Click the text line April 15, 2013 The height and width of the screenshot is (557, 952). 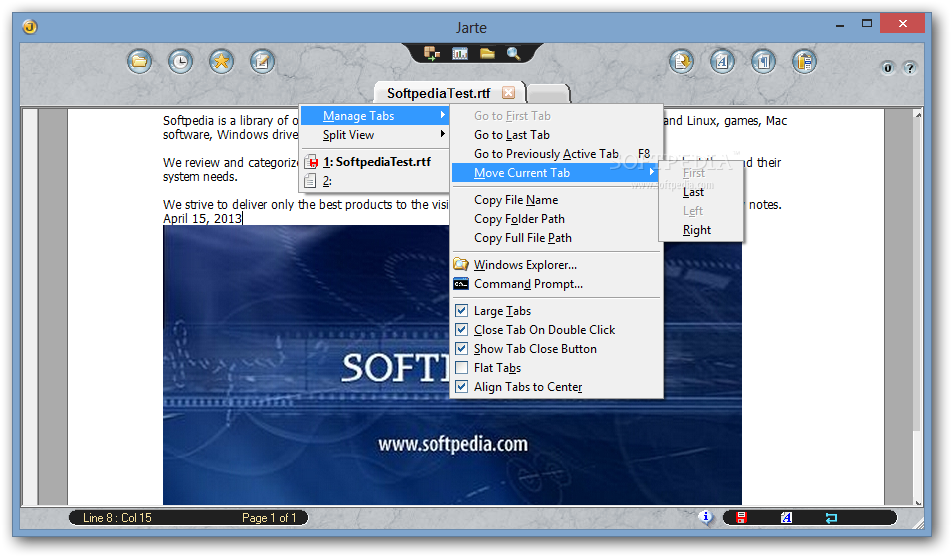[202, 219]
